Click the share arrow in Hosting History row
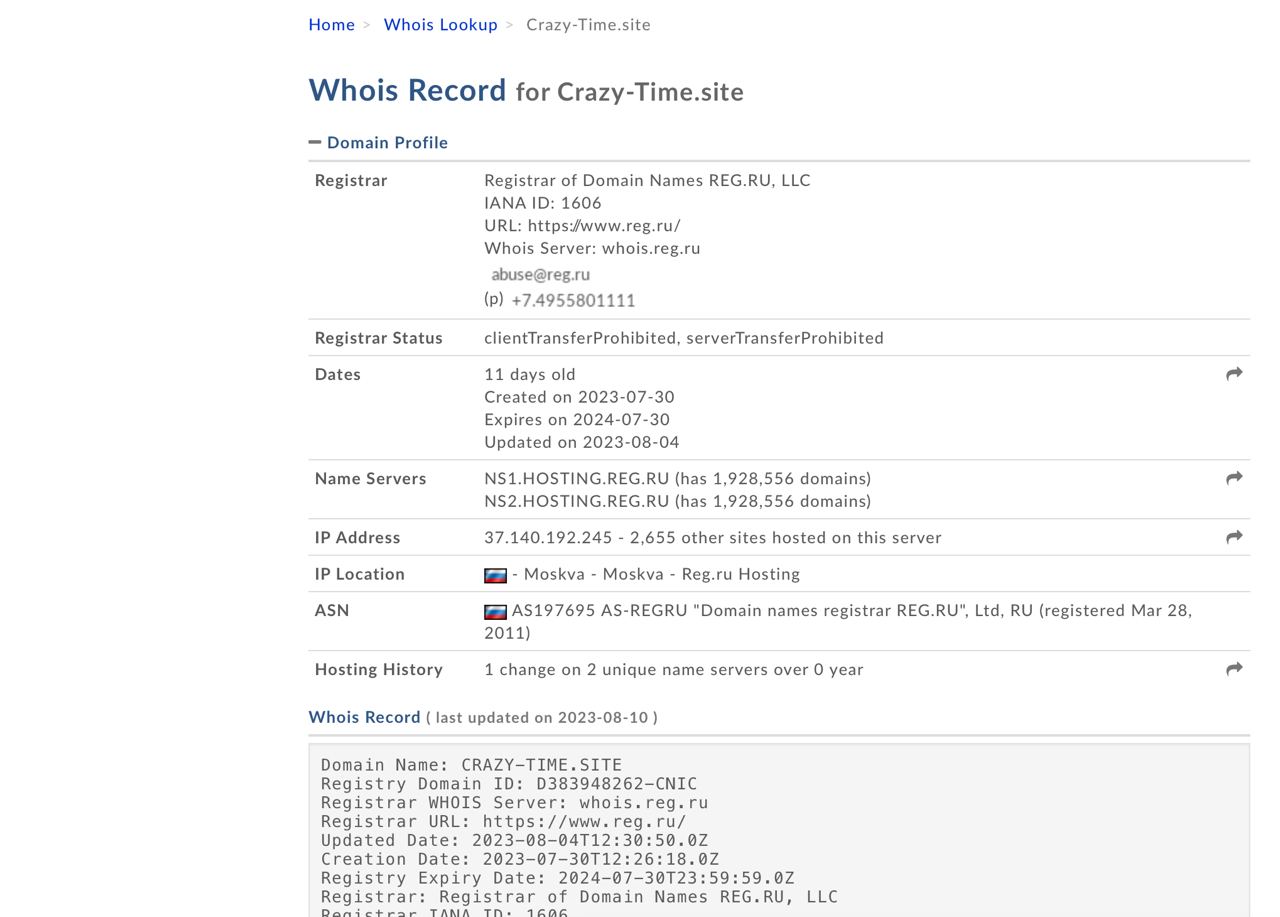Viewport: 1280px width, 917px height. click(x=1234, y=669)
